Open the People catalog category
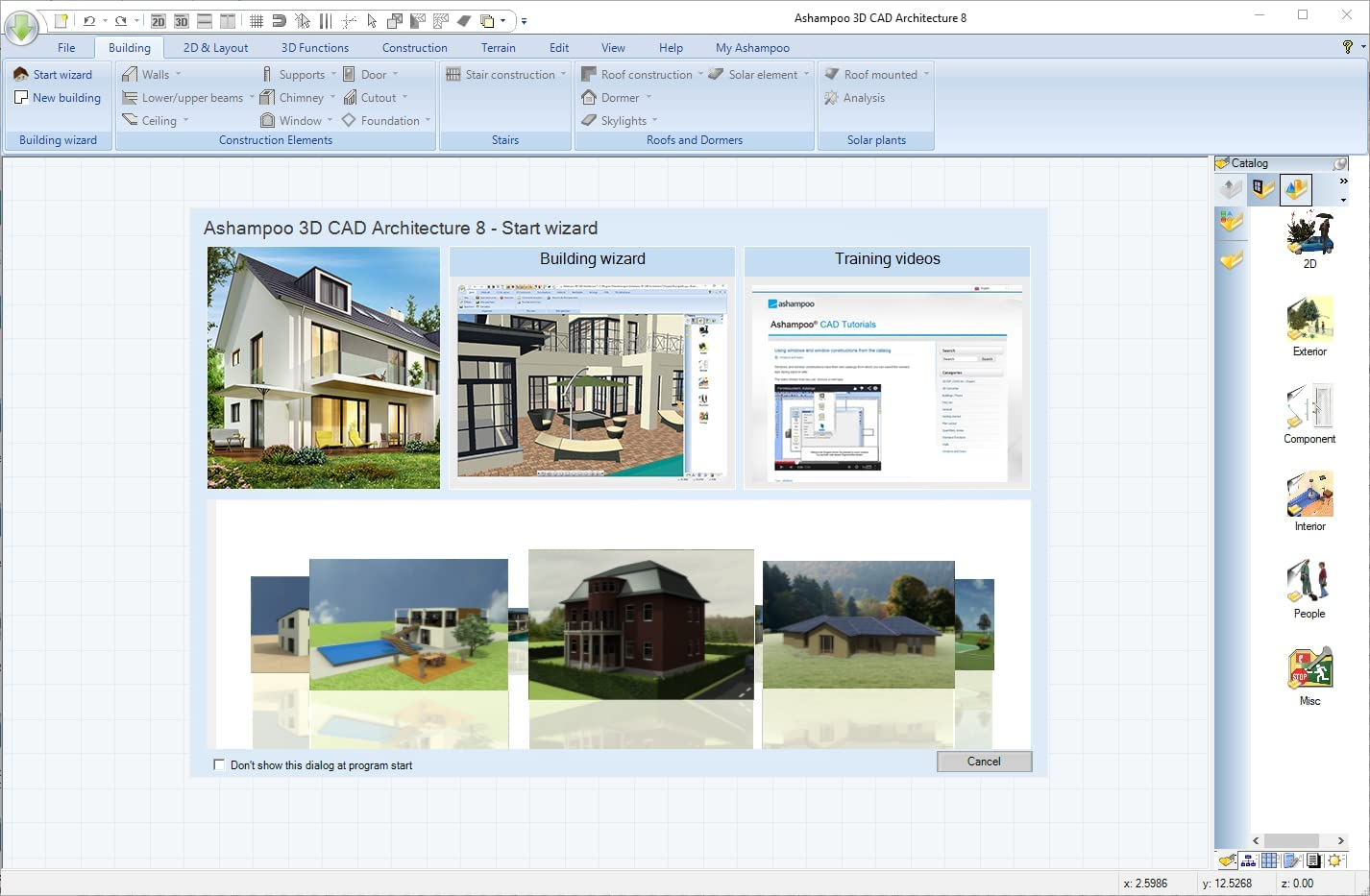This screenshot has width=1370, height=896. coord(1309,589)
